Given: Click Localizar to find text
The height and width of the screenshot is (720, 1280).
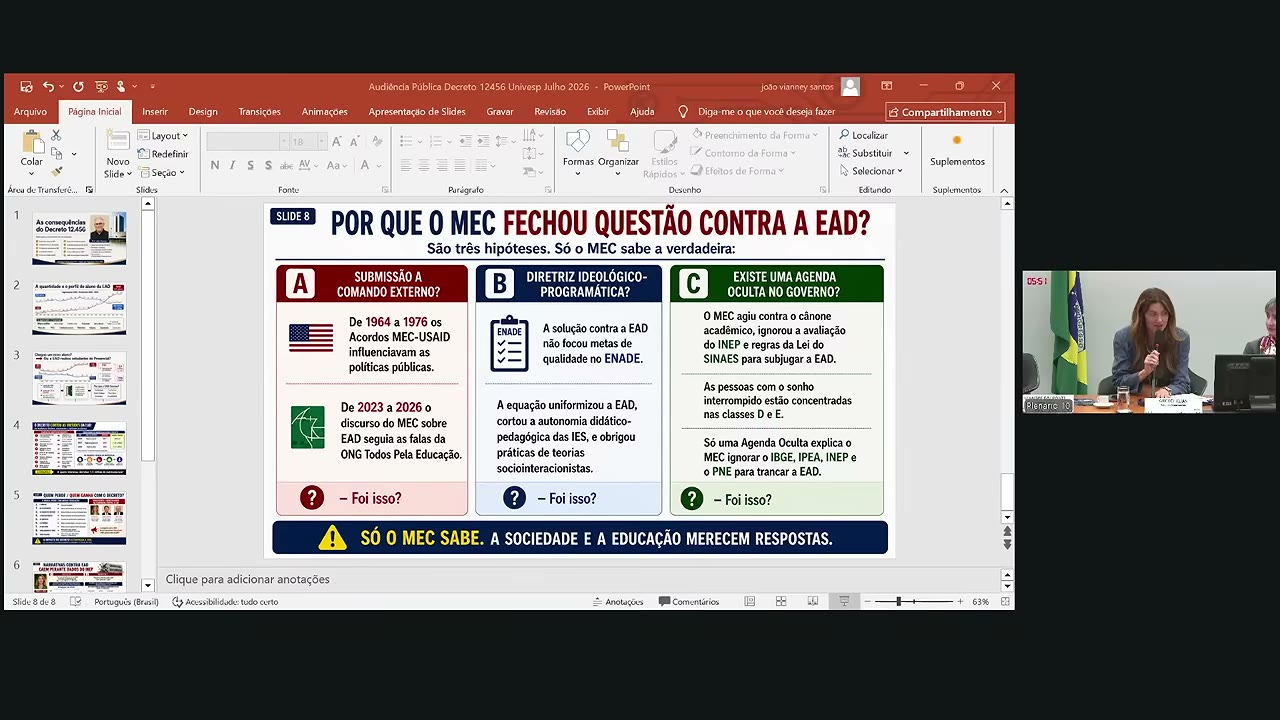Looking at the screenshot, I should point(863,135).
